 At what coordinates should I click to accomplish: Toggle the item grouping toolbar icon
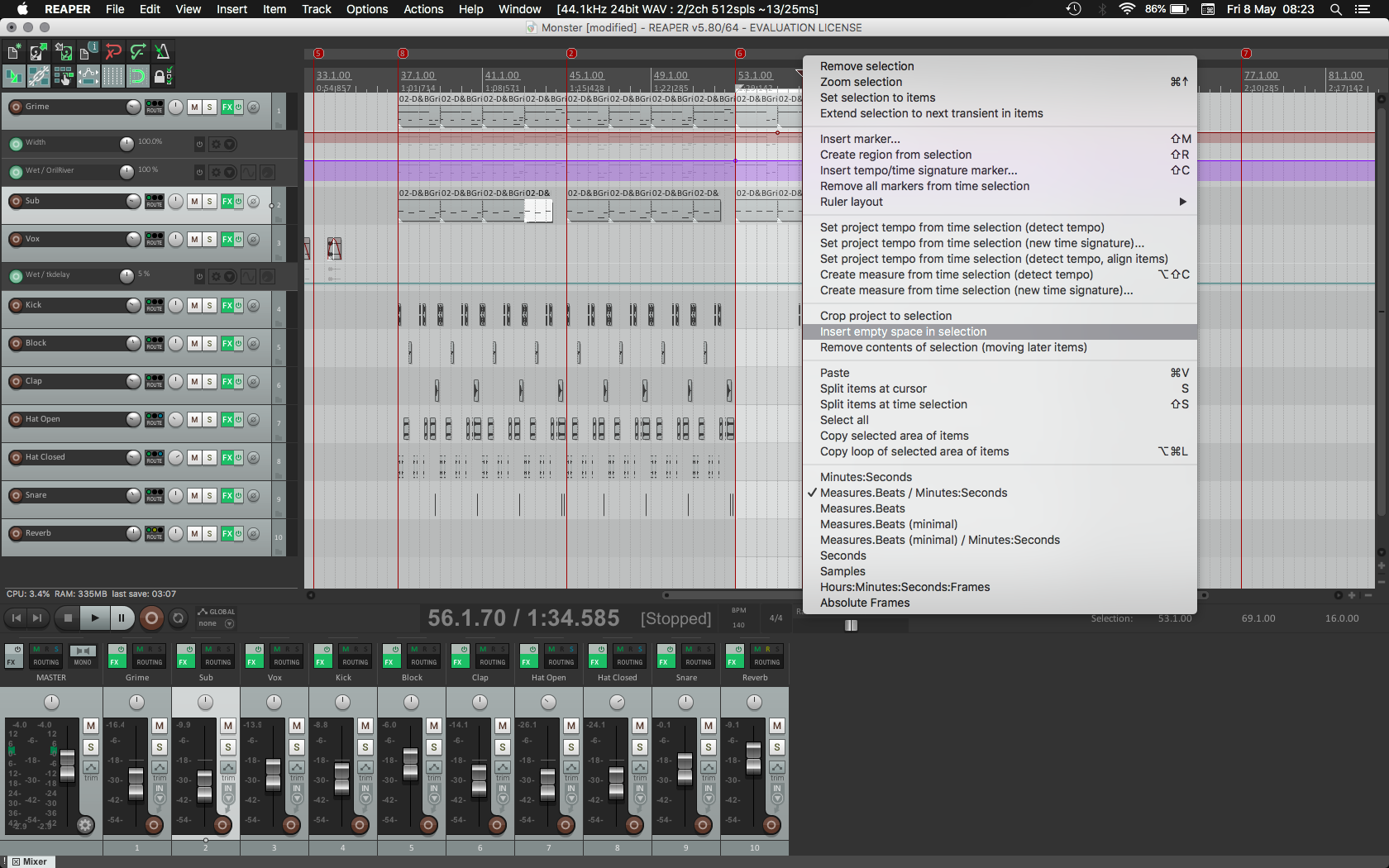click(x=38, y=77)
